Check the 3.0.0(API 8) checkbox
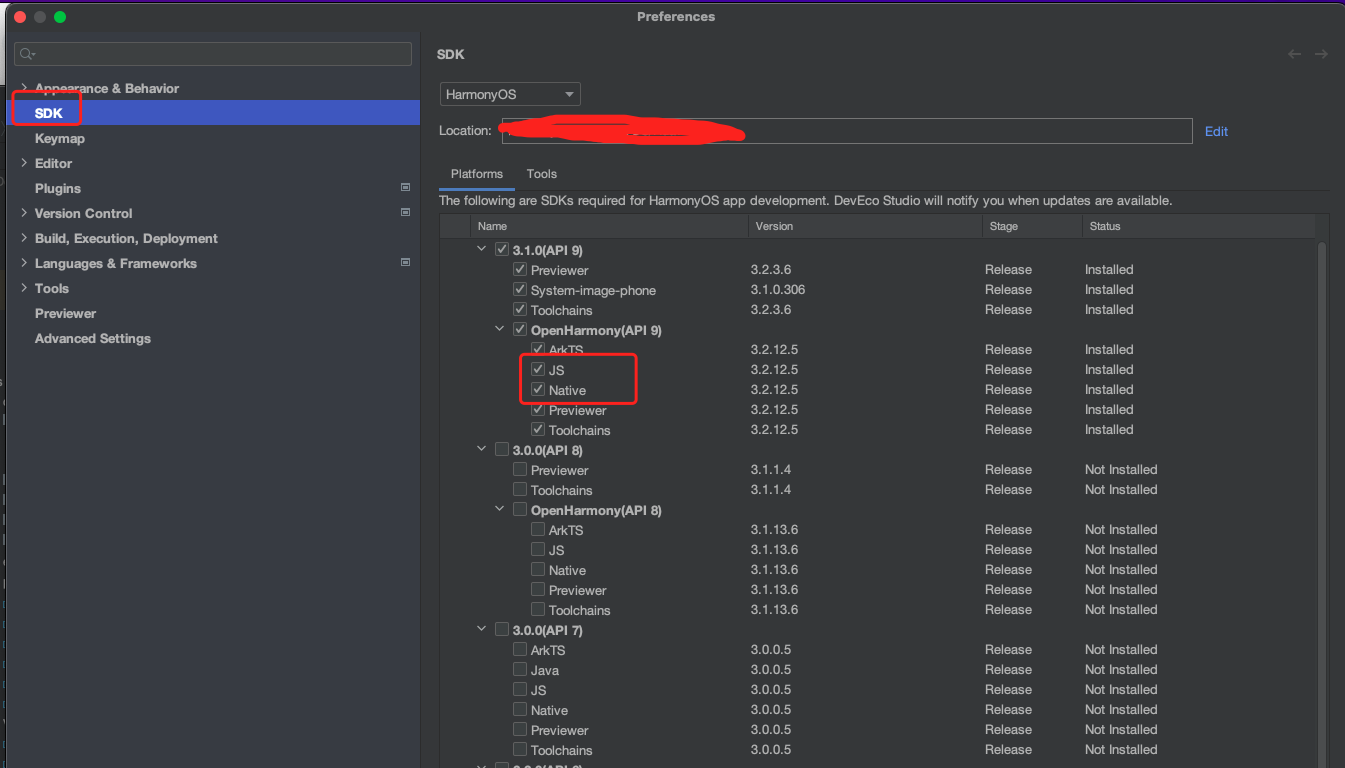The image size is (1345, 768). click(502, 450)
